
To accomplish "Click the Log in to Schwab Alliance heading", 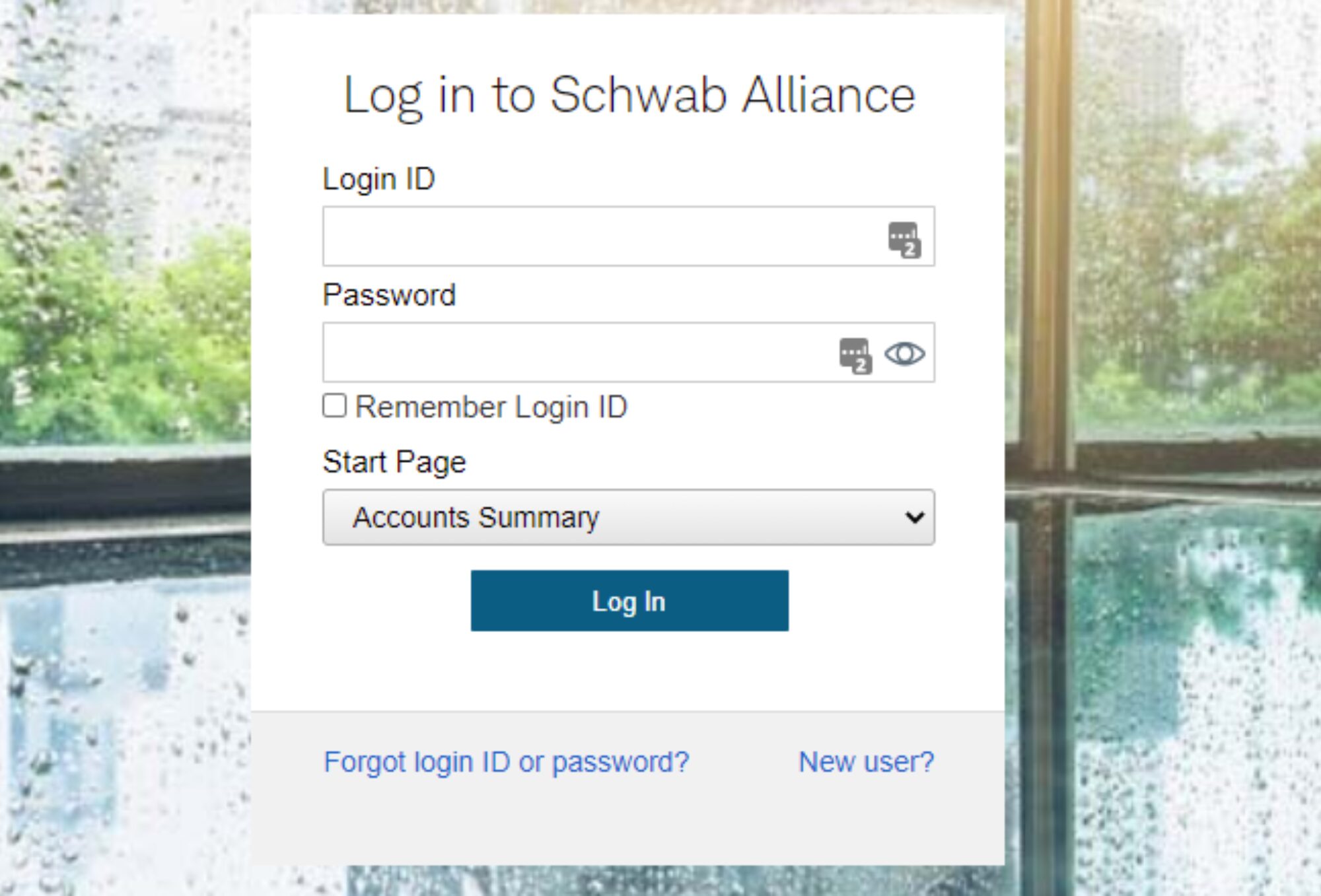I will coord(629,96).
